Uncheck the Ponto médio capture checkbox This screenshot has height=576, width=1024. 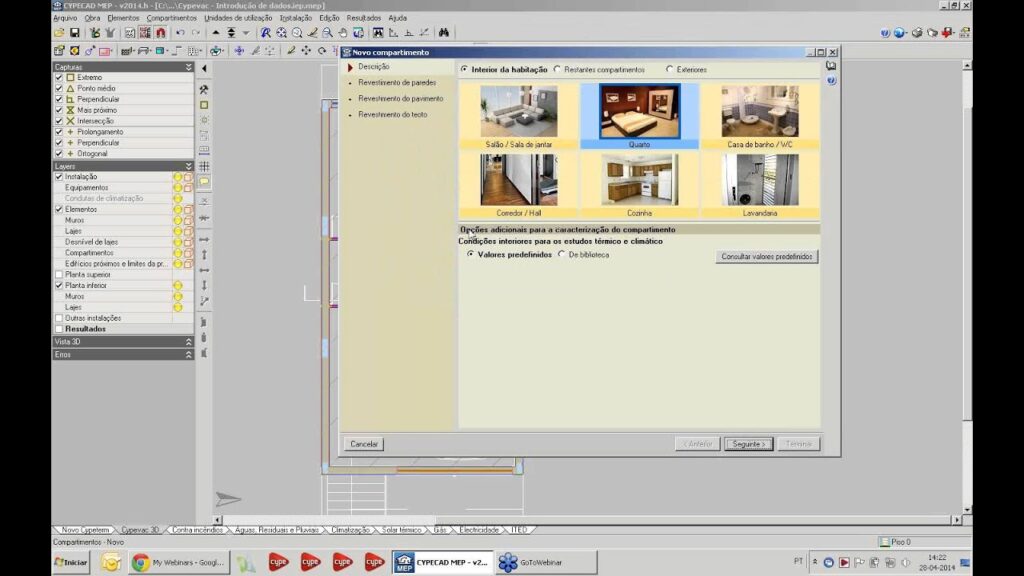pos(58,88)
